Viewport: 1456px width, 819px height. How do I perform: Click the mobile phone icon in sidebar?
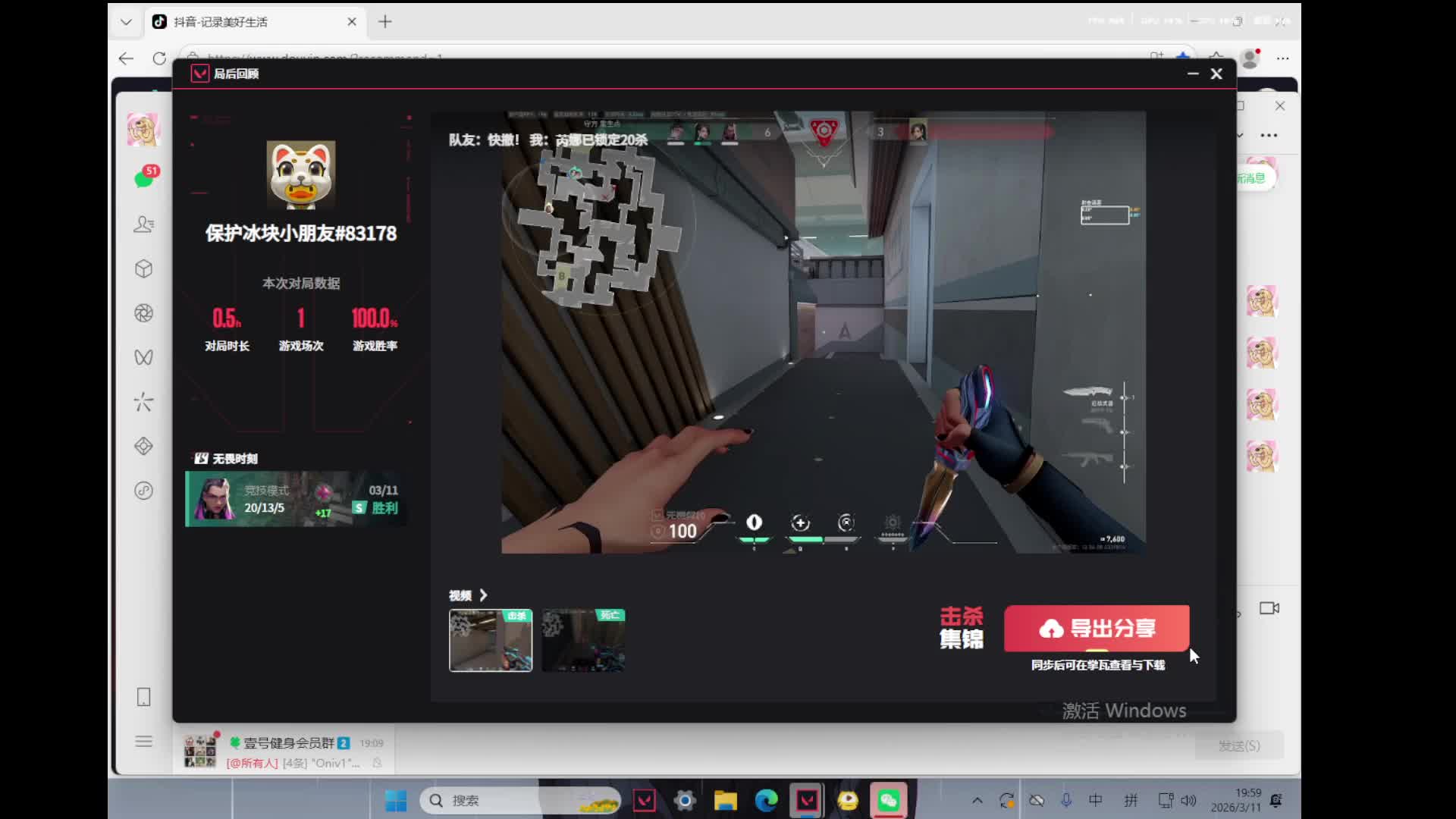(x=144, y=697)
